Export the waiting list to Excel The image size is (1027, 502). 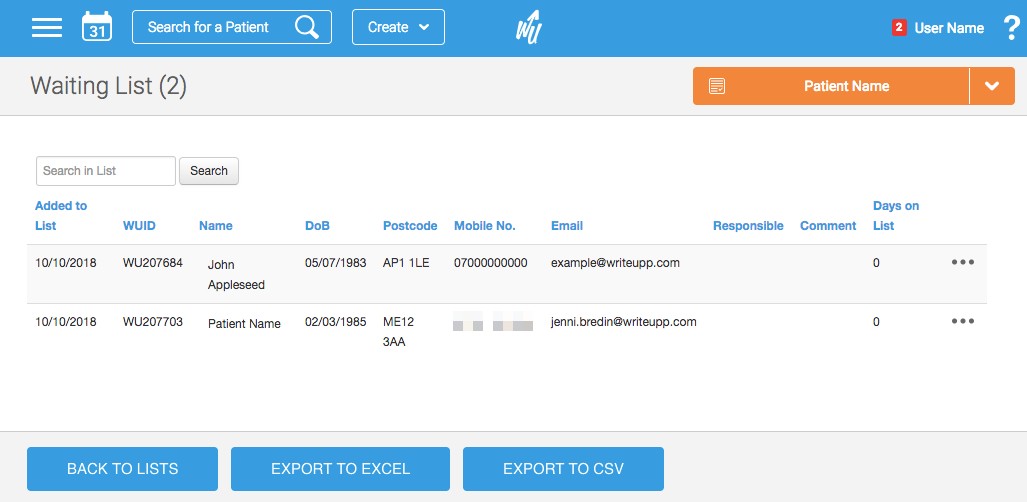(x=340, y=469)
